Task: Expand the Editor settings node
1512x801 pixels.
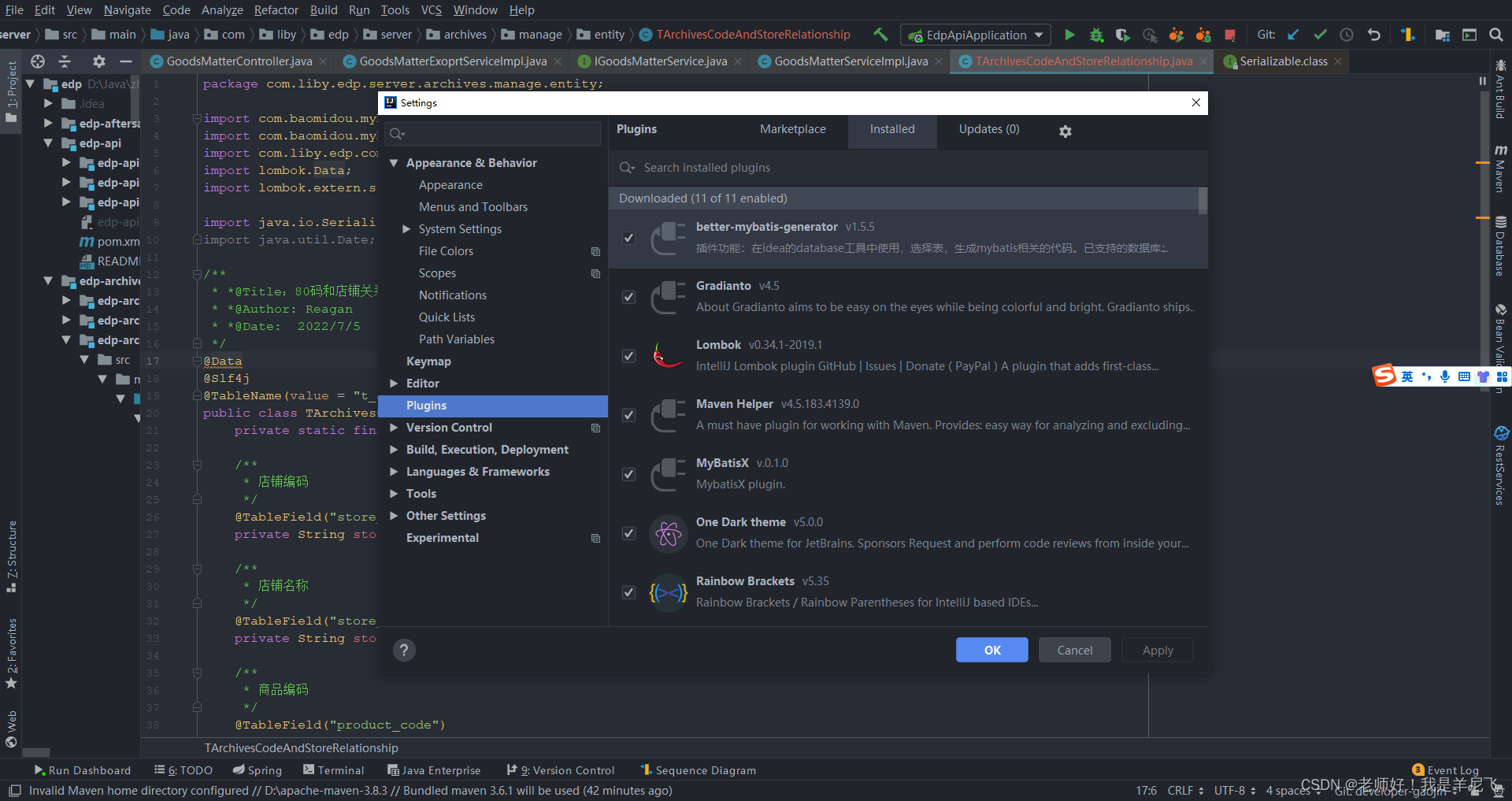Action: 394,384
